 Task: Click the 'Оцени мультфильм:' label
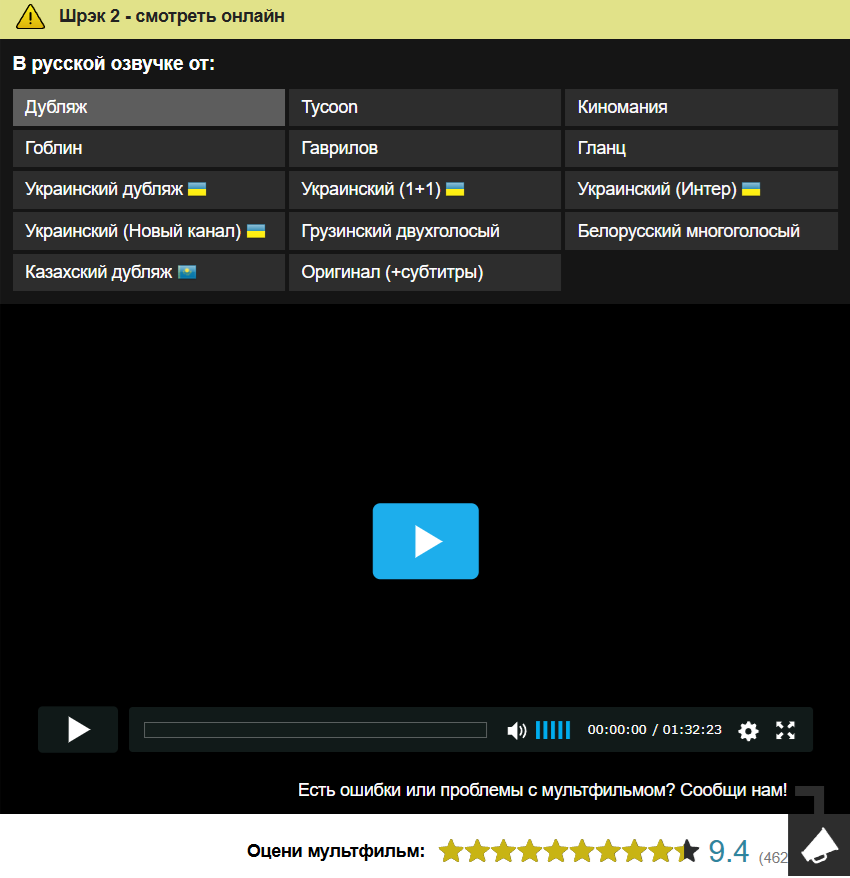(x=336, y=851)
